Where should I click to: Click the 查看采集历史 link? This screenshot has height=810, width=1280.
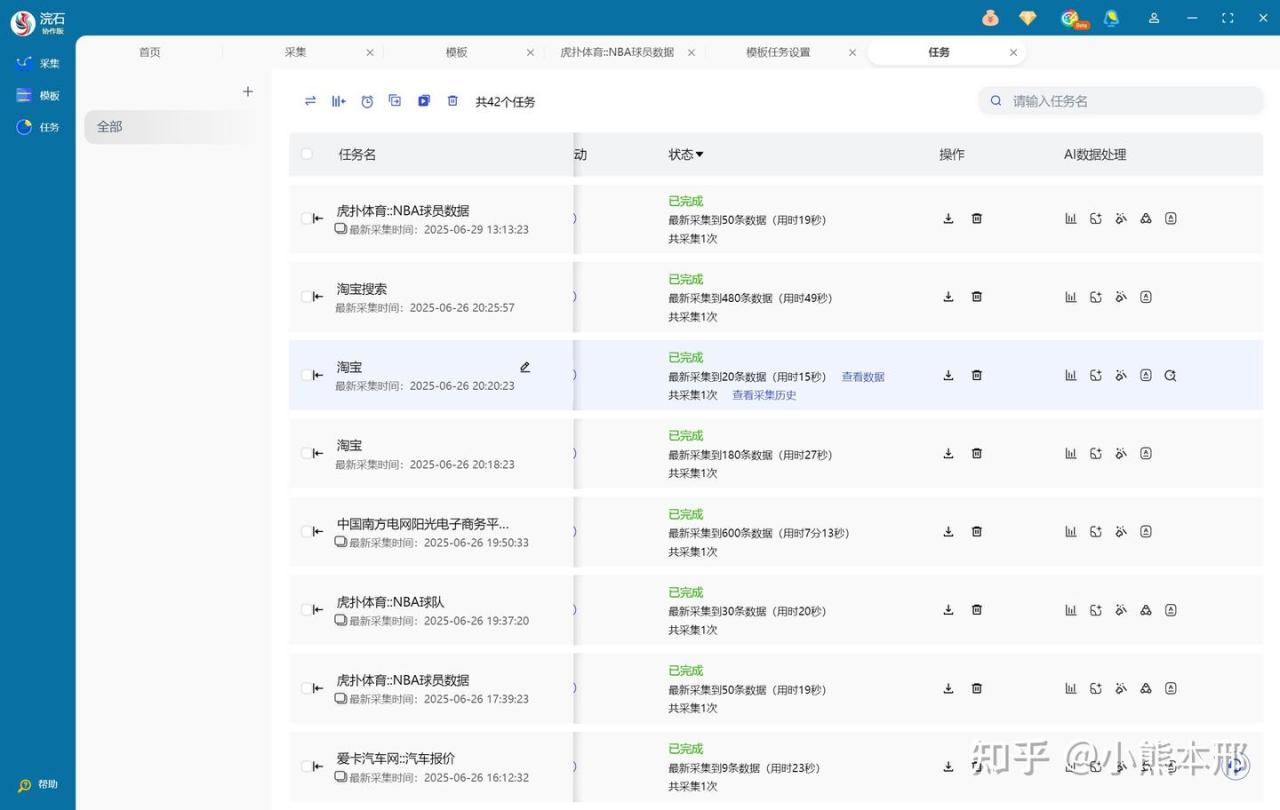click(764, 395)
